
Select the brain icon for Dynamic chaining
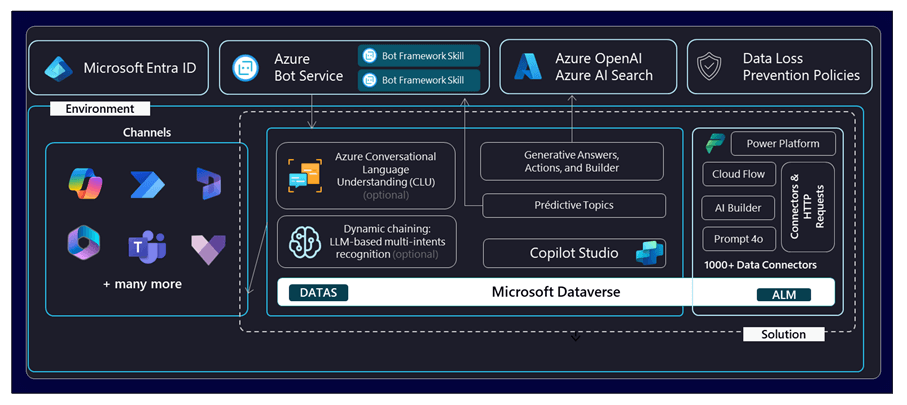305,242
